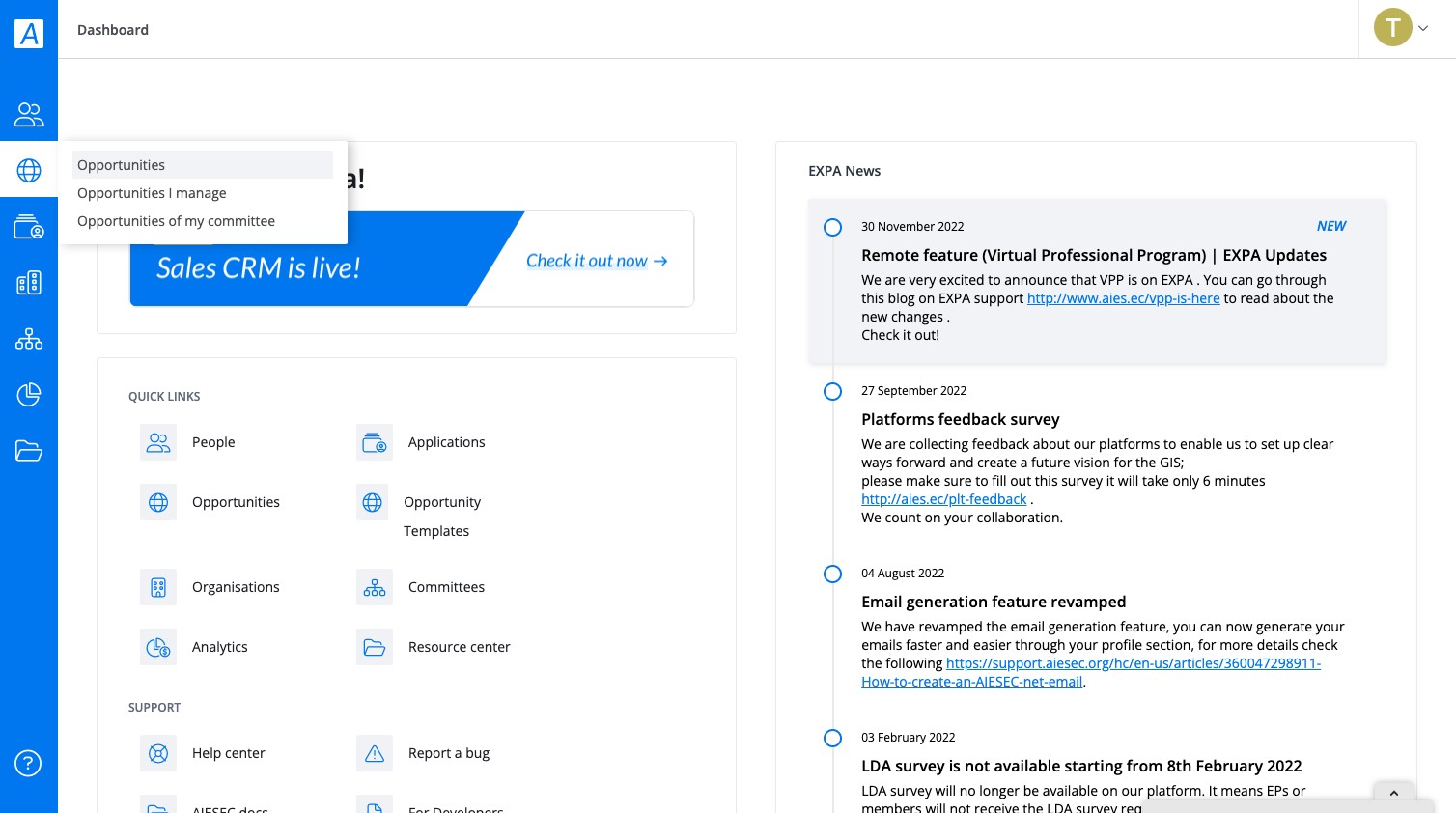
Task: Open the Report a bug support link
Action: (x=449, y=753)
